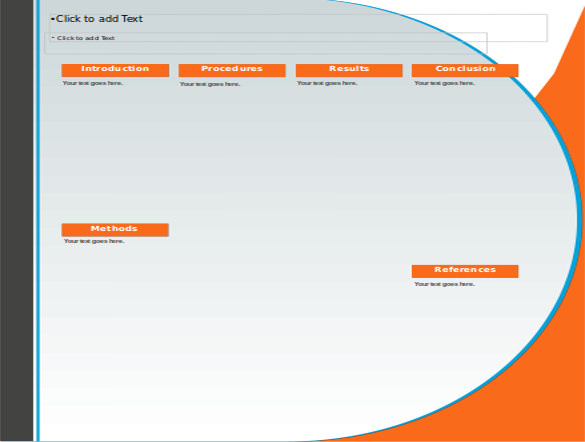Click the Results header box
The image size is (585, 442).
coord(349,70)
